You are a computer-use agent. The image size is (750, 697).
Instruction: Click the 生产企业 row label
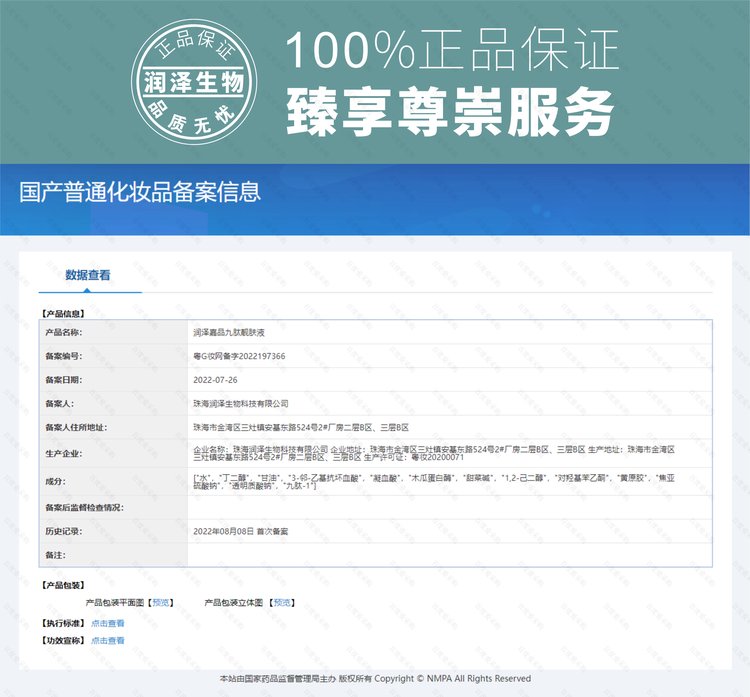64,454
